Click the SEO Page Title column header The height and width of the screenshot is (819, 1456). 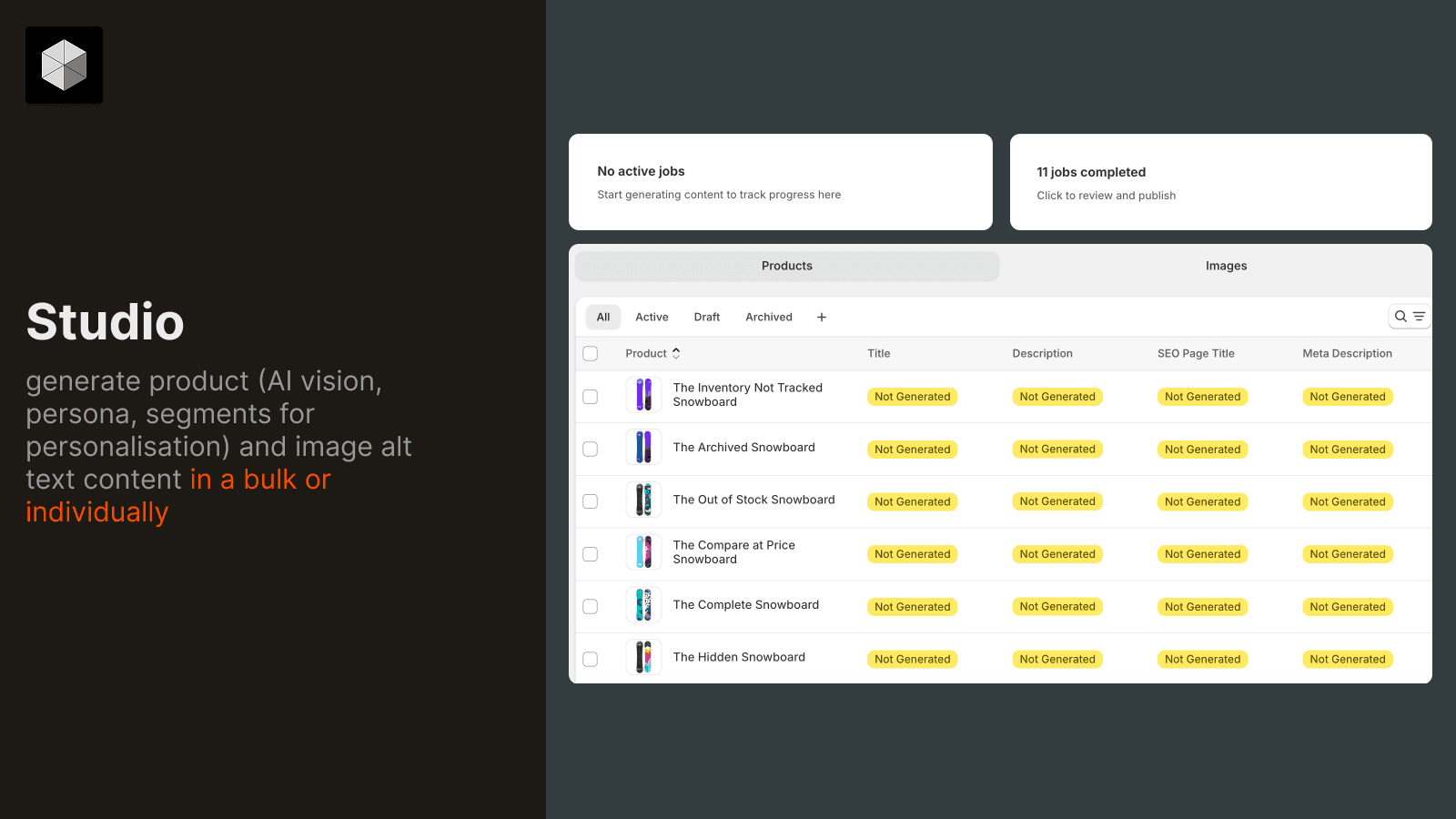(x=1196, y=353)
